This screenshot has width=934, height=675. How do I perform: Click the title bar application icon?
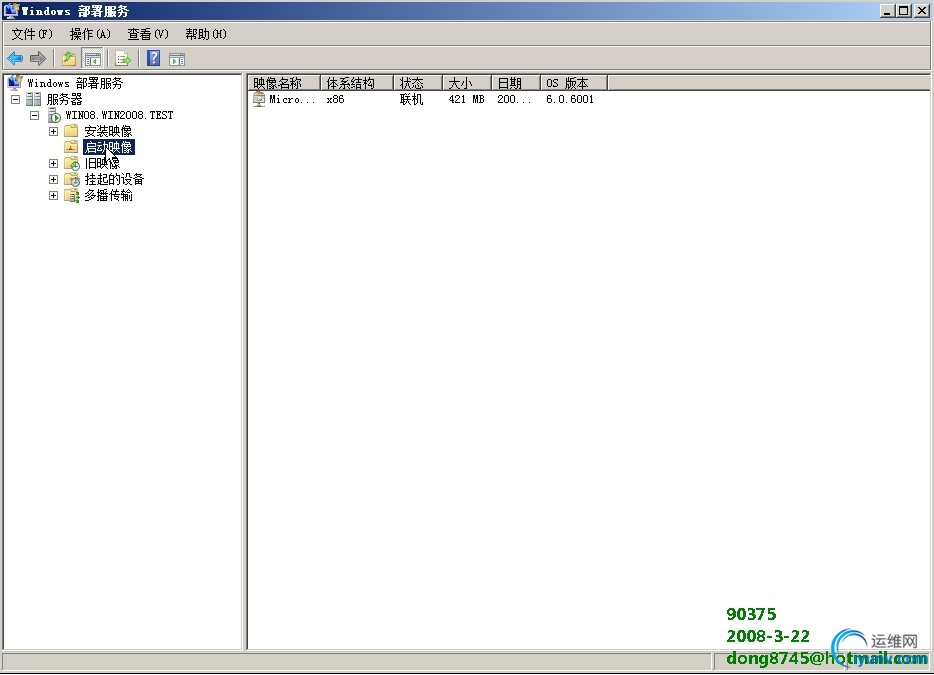click(x=11, y=10)
